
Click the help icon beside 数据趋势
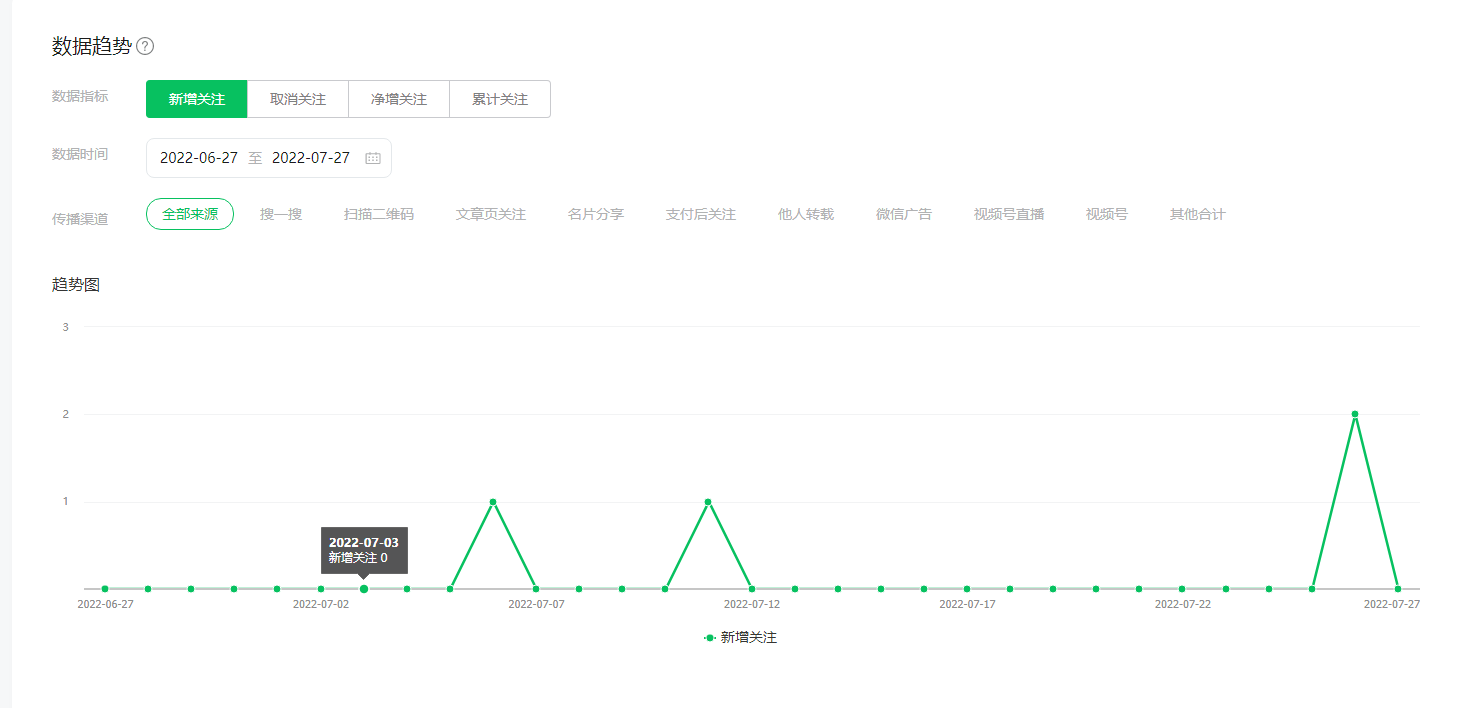pos(145,46)
